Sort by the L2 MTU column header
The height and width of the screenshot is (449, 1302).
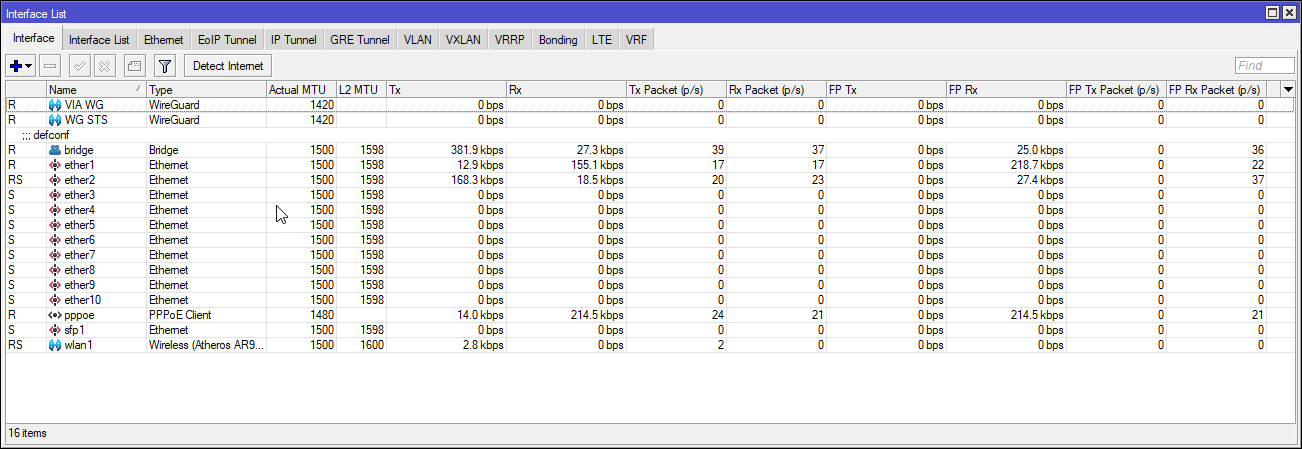[x=361, y=90]
